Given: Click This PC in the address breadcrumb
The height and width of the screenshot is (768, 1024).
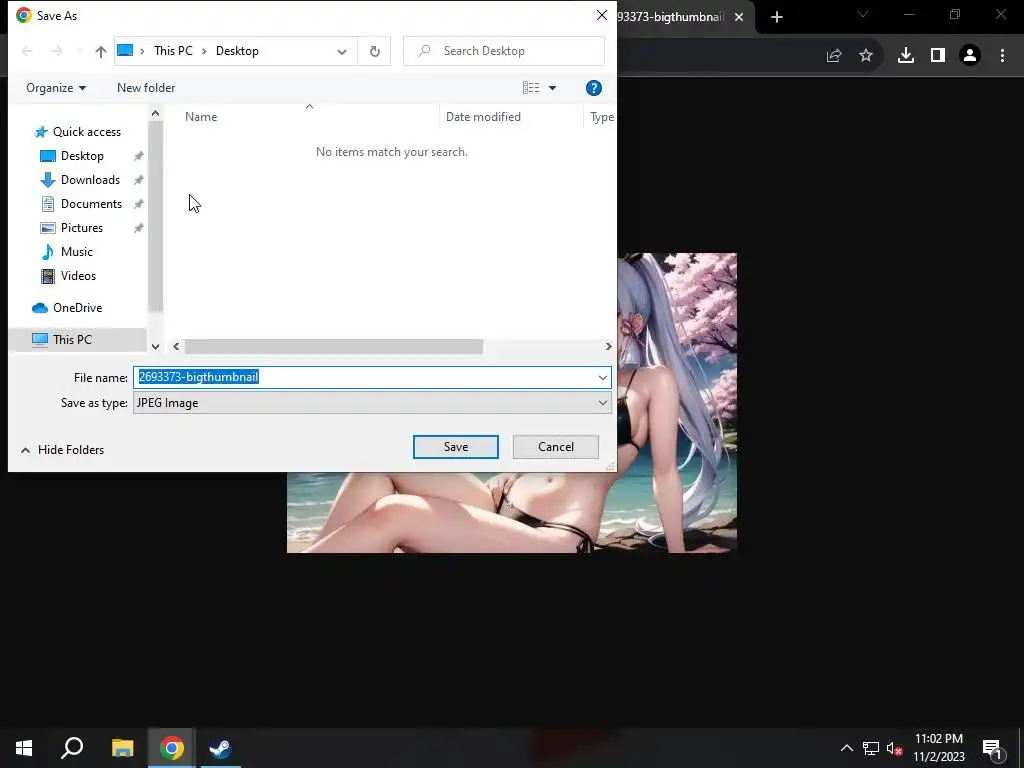Looking at the screenshot, I should pos(173,51).
